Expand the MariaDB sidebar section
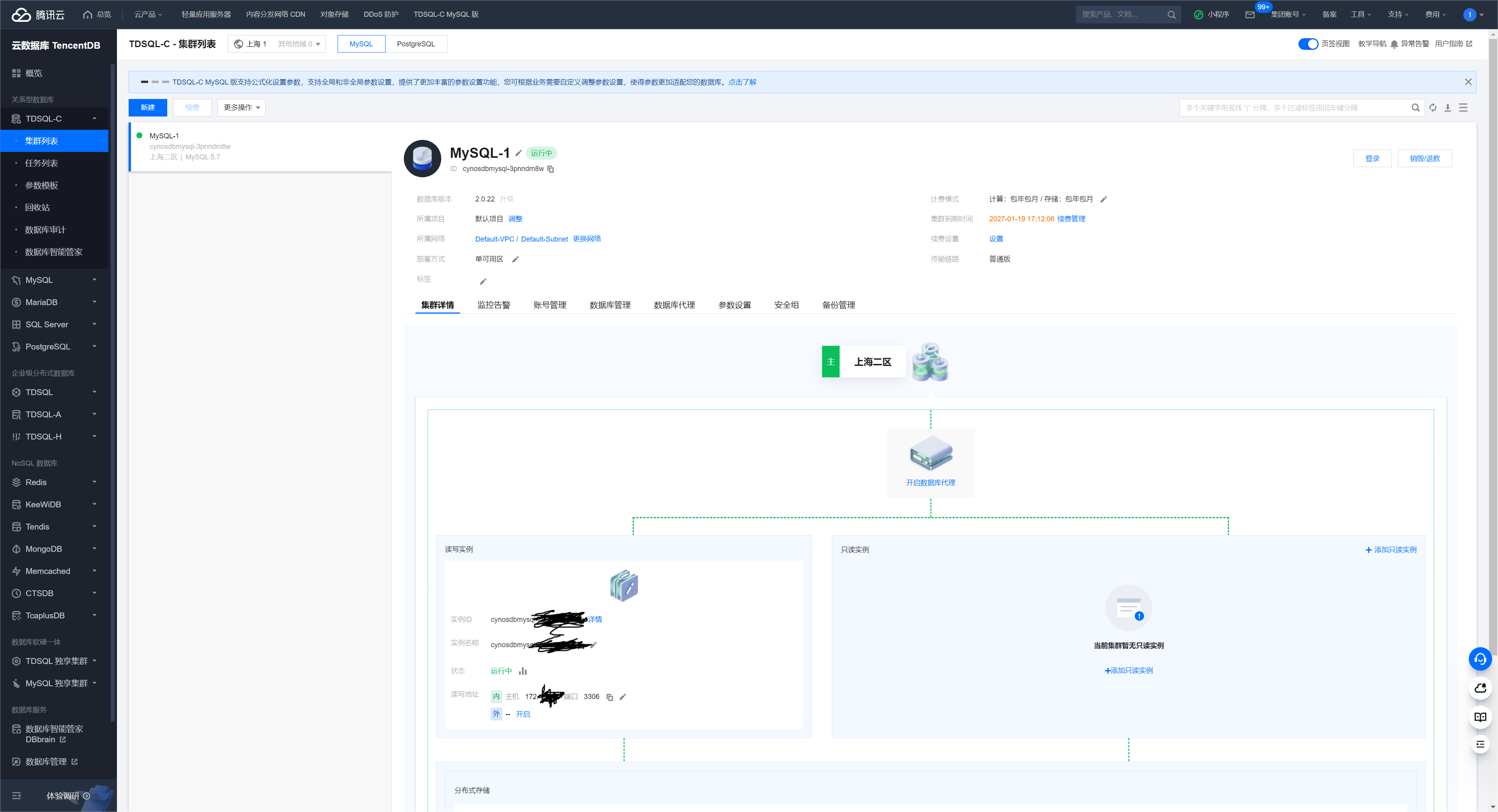Screen dimensions: 1498x812 click(x=94, y=302)
